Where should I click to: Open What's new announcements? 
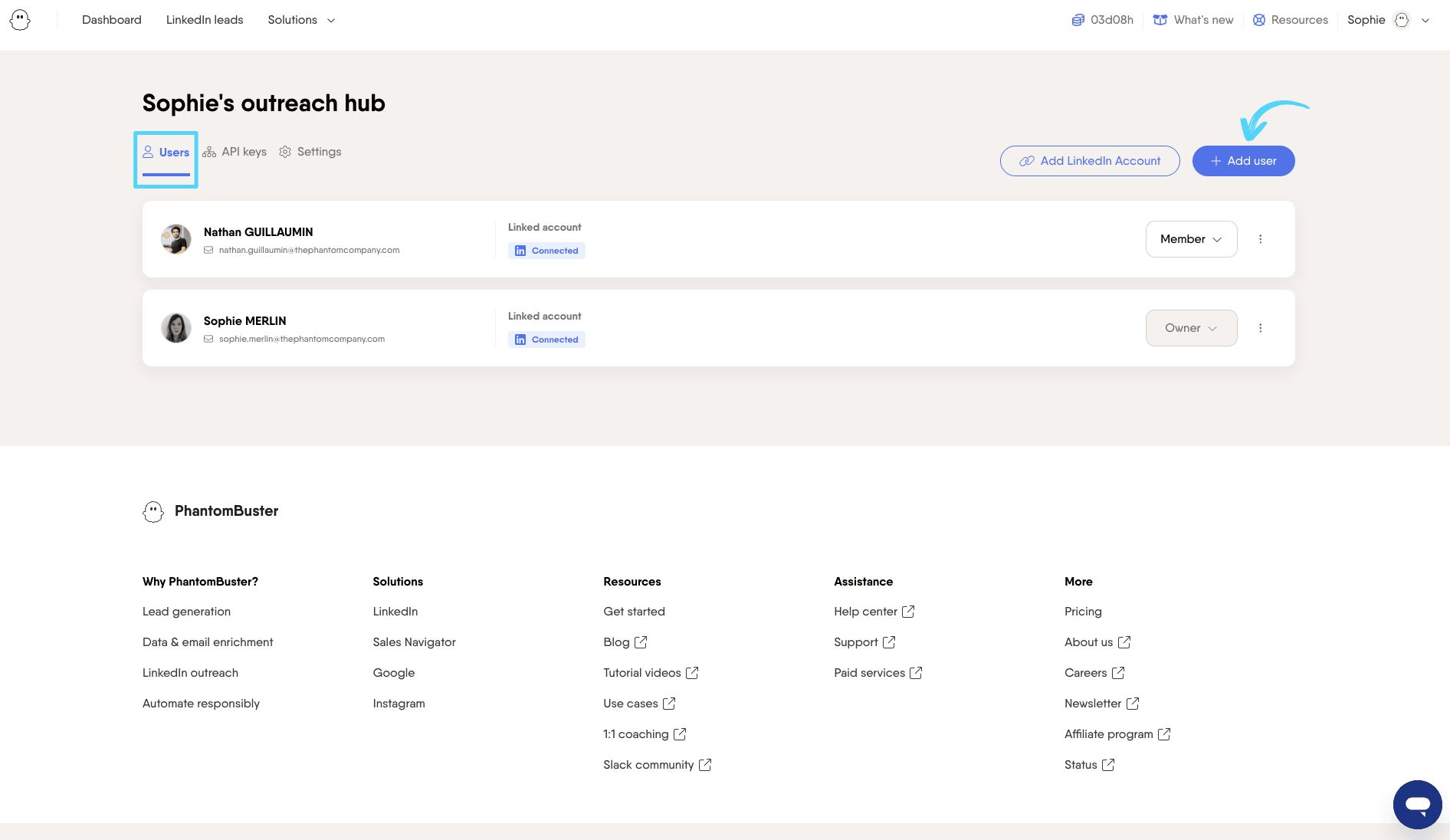tap(1193, 20)
